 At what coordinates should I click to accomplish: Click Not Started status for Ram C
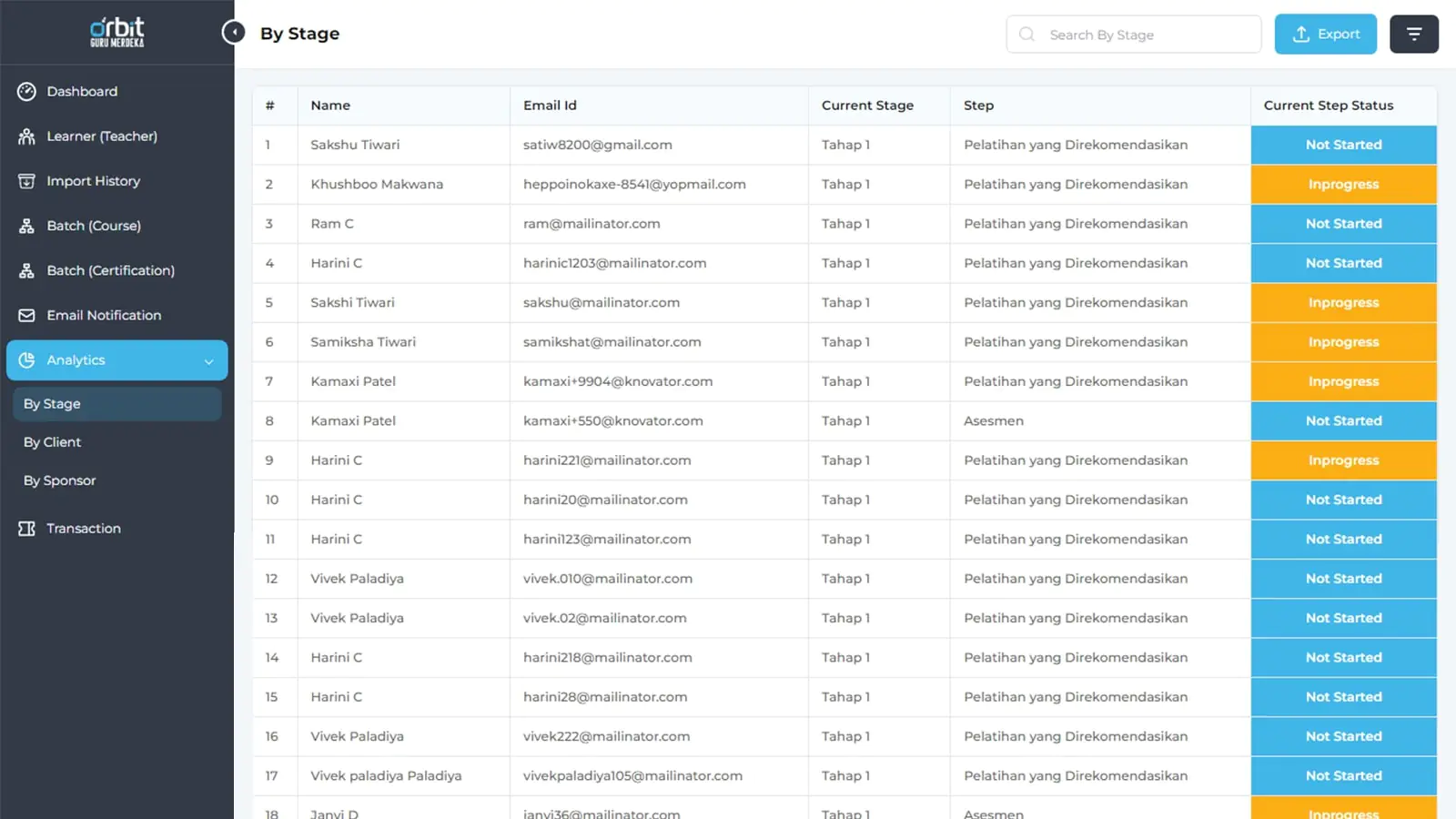click(x=1343, y=224)
